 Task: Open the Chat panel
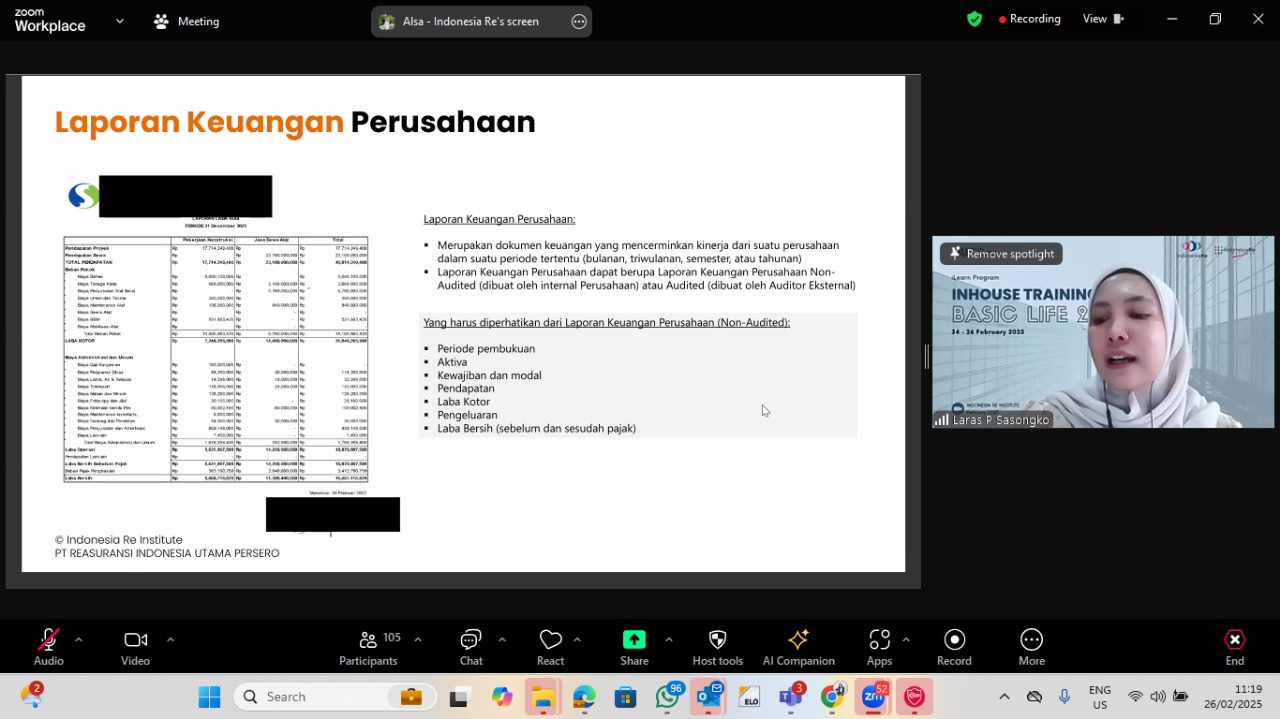pos(471,639)
